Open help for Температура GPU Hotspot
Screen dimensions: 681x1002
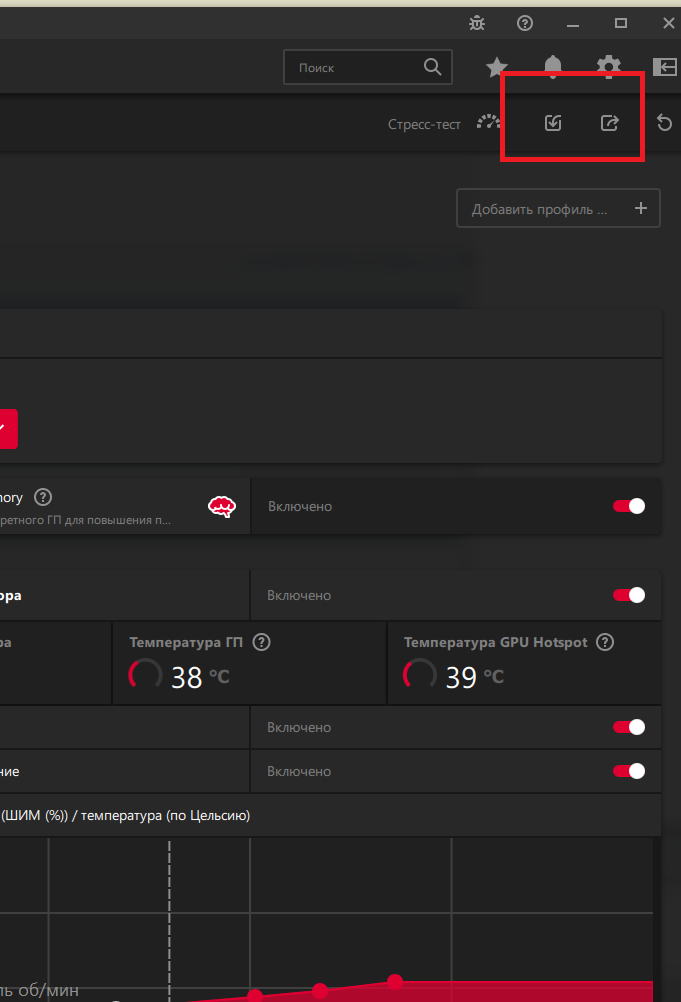click(605, 642)
